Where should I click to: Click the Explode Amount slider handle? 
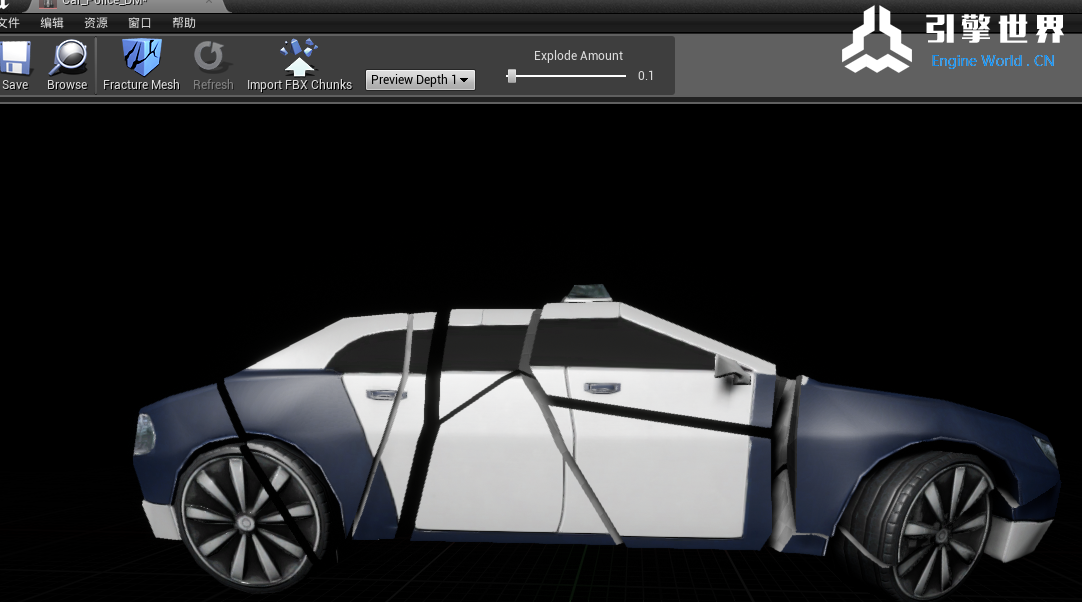click(x=512, y=76)
